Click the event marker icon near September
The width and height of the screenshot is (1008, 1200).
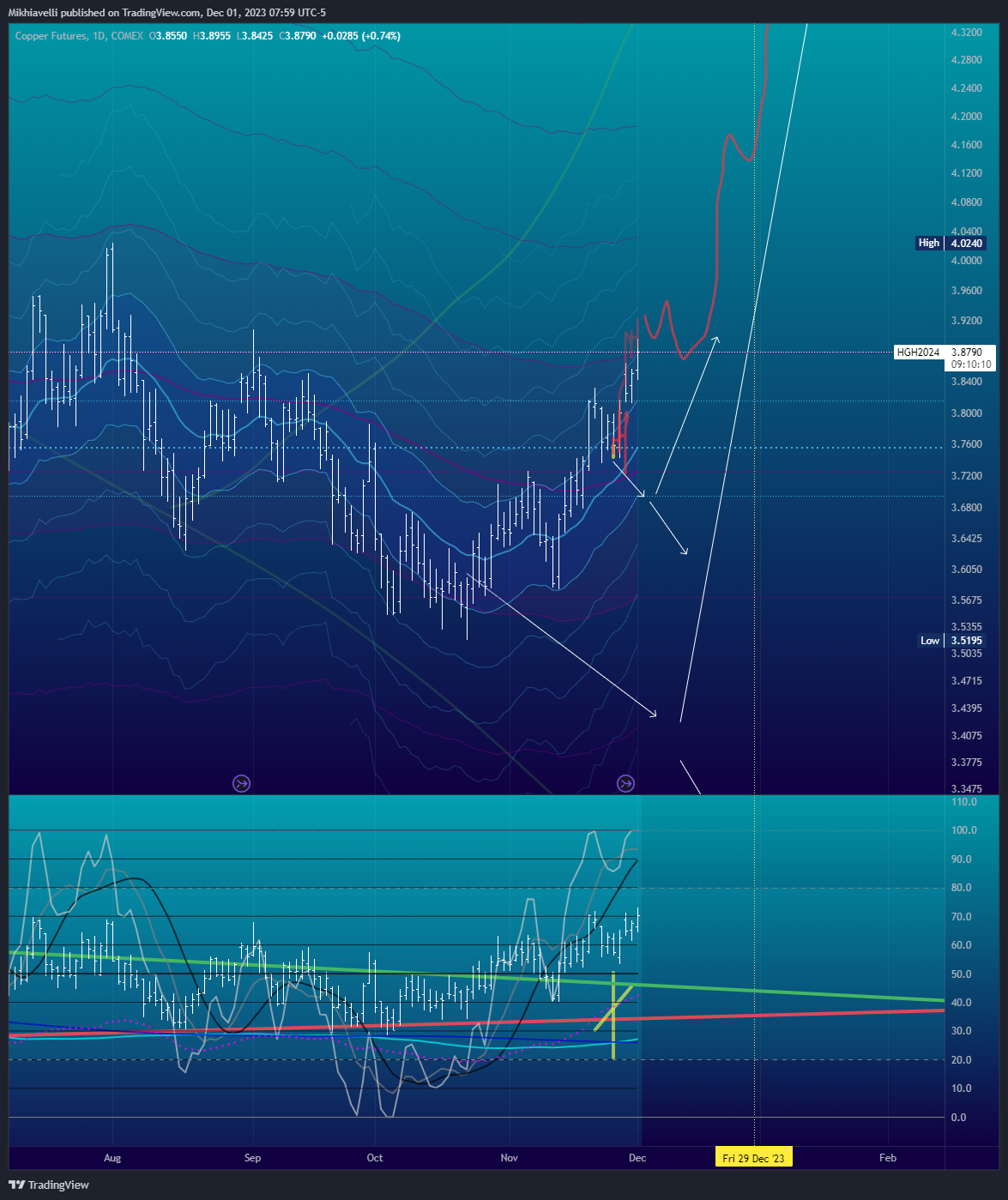[x=242, y=783]
